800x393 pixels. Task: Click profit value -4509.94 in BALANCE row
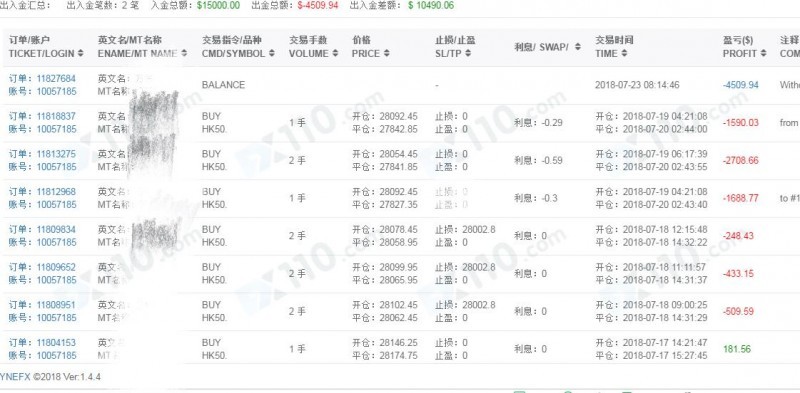[740, 85]
